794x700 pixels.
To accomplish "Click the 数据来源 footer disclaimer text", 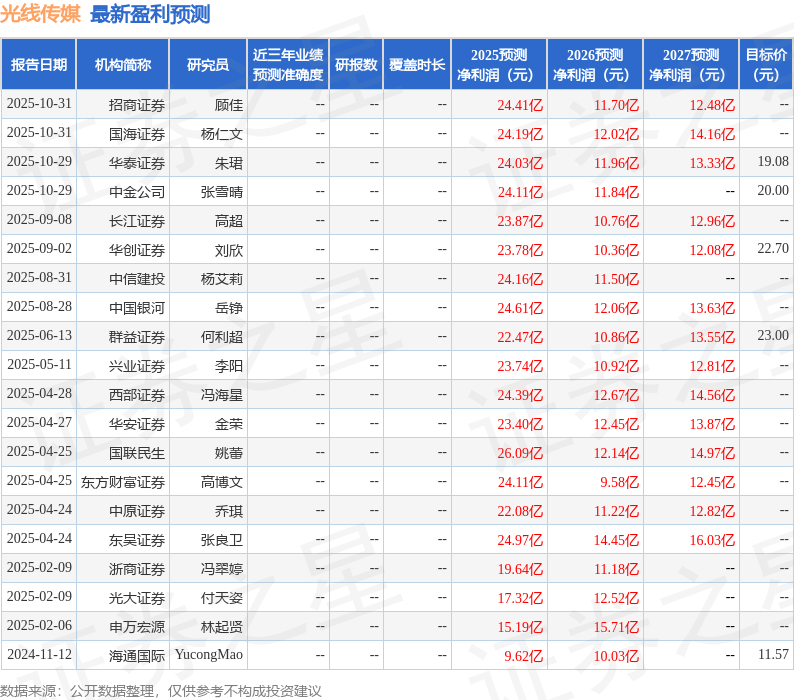I will click(x=161, y=691).
